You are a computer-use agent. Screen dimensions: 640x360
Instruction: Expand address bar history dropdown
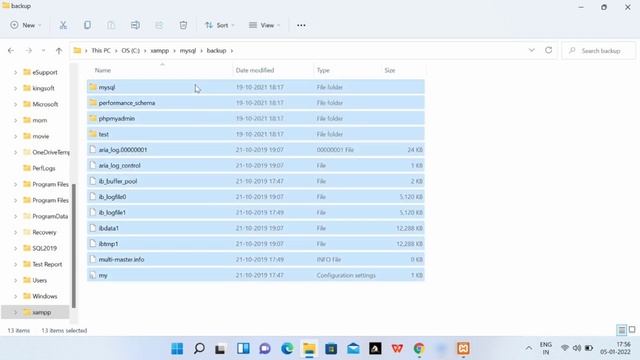531,50
